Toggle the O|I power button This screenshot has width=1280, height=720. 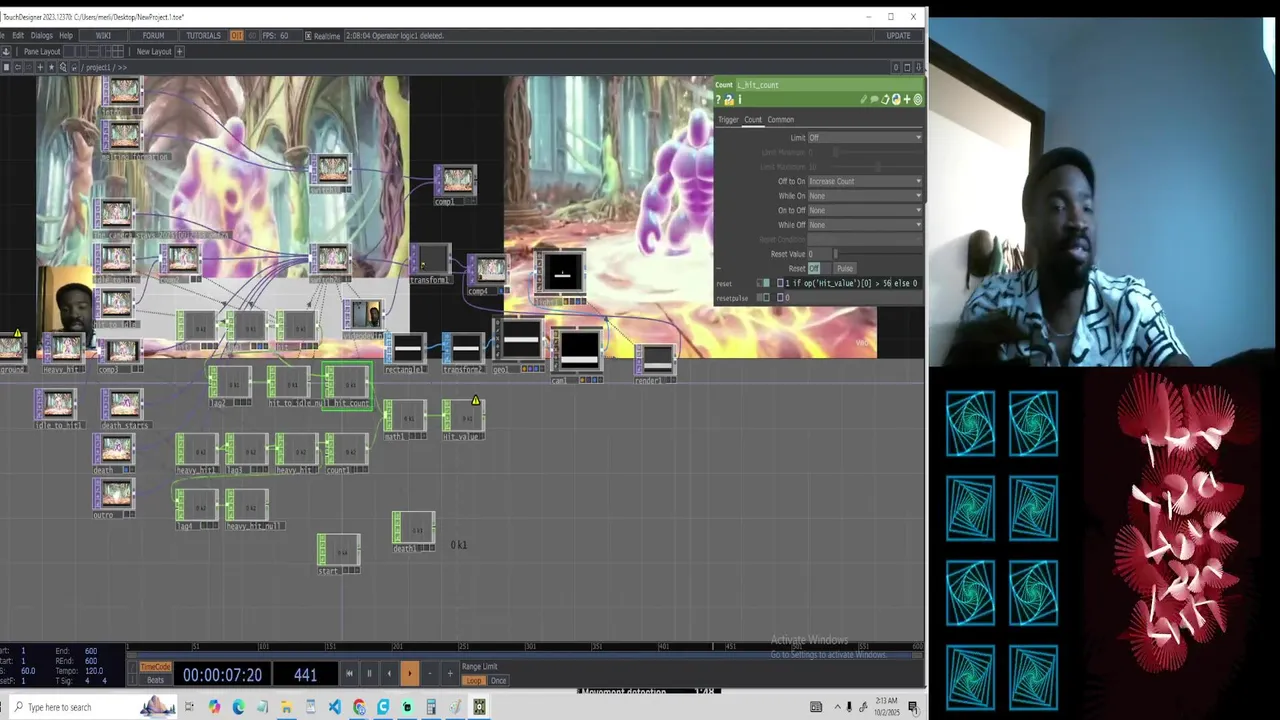pyautogui.click(x=237, y=36)
